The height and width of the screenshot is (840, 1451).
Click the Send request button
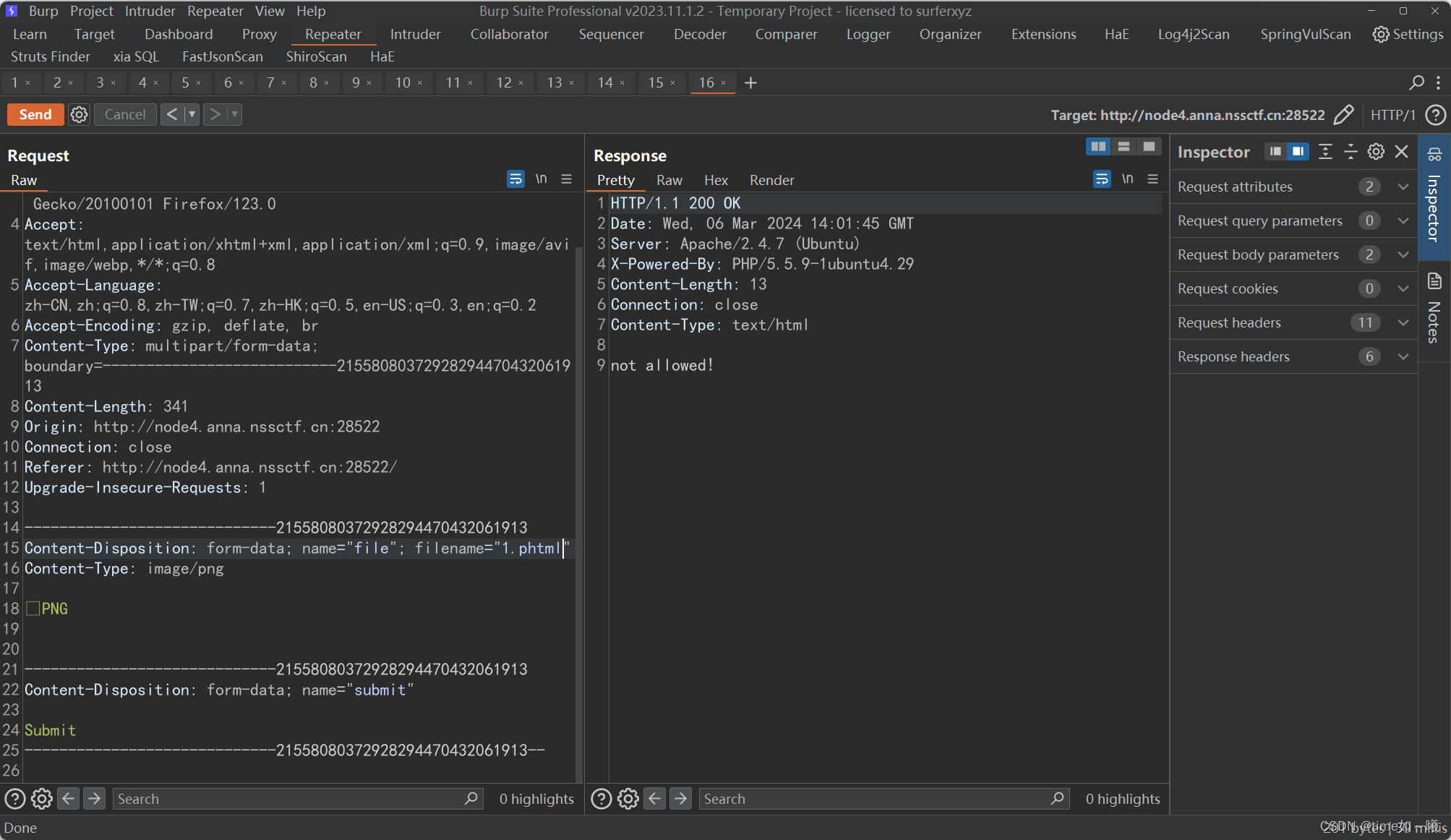click(x=35, y=114)
